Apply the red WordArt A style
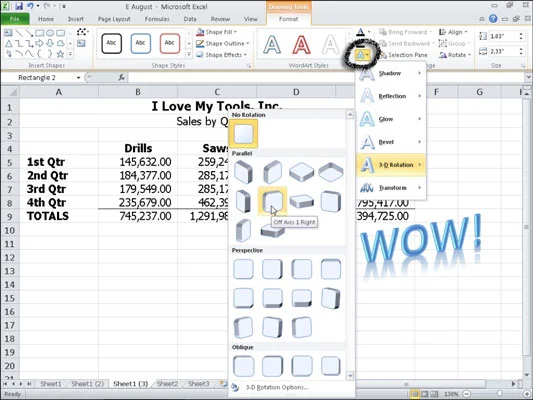The height and width of the screenshot is (400, 533). 301,45
